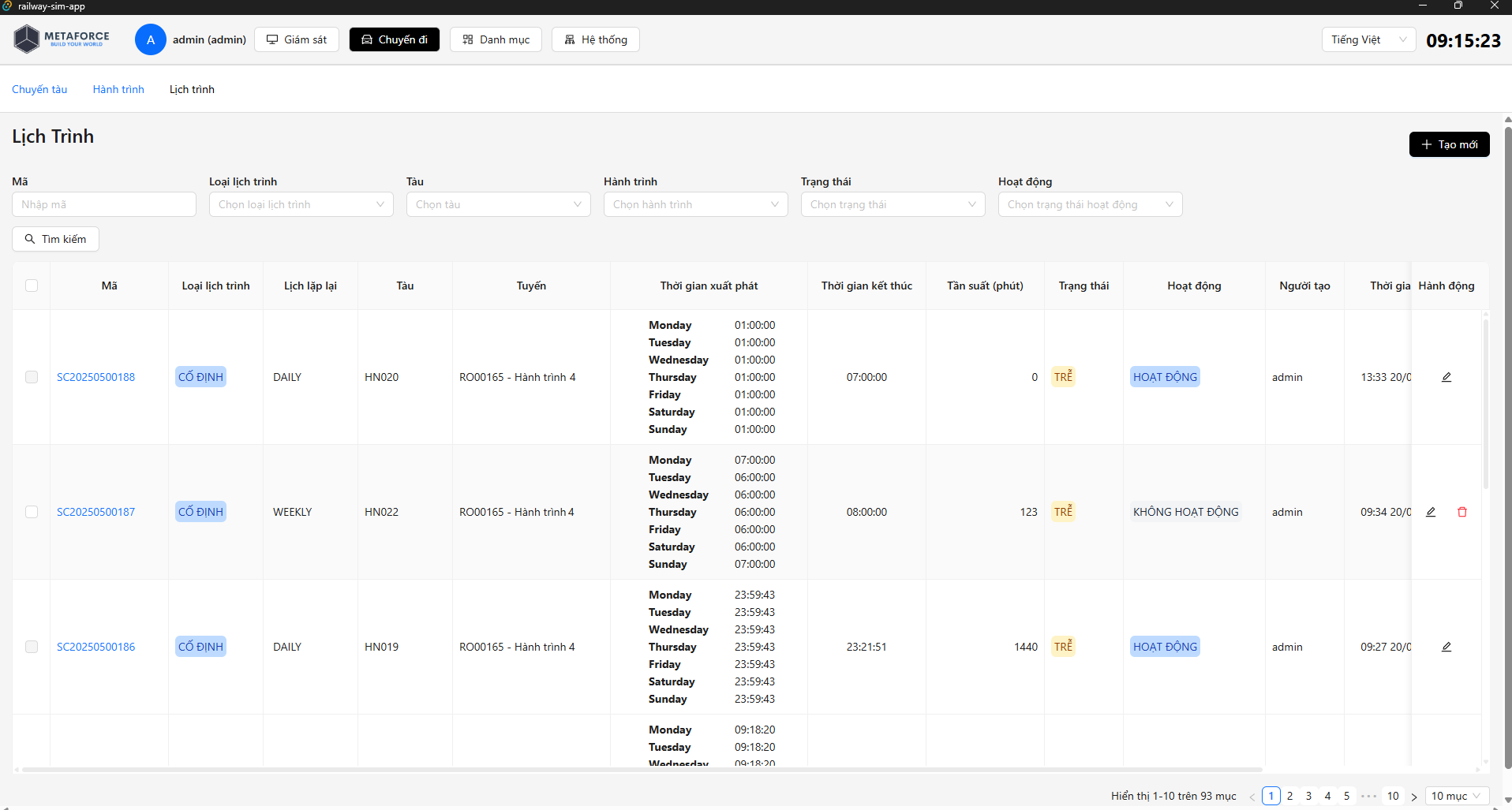Go to next page arrow in pagination

1413,797
